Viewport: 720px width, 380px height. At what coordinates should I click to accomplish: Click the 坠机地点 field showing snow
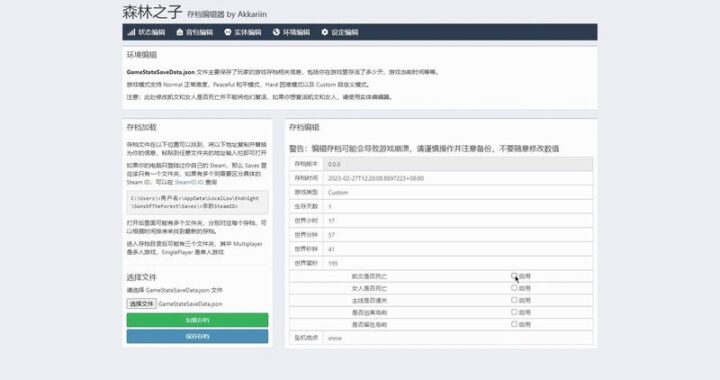(458, 338)
